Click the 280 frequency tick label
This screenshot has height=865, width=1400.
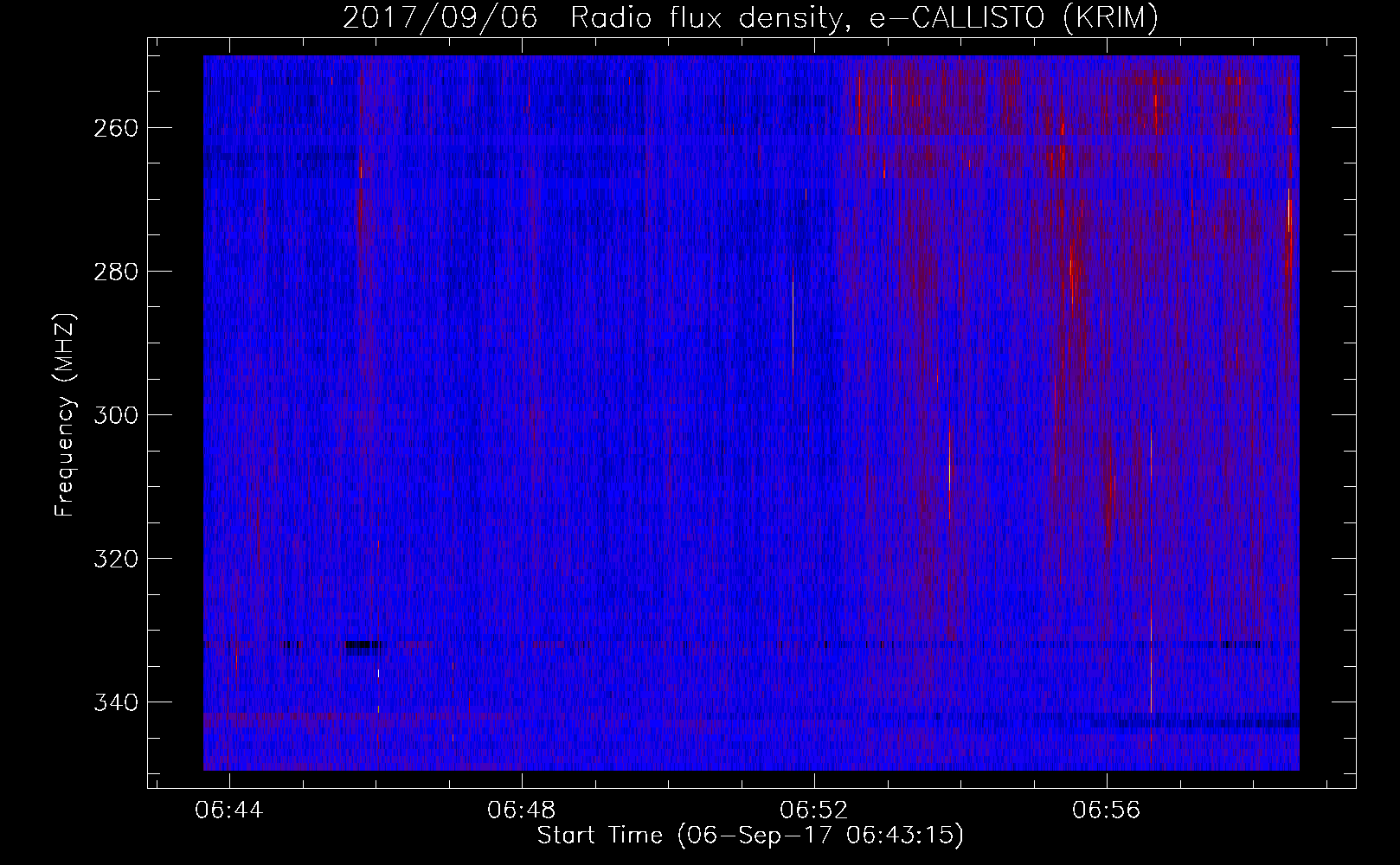pyautogui.click(x=116, y=272)
